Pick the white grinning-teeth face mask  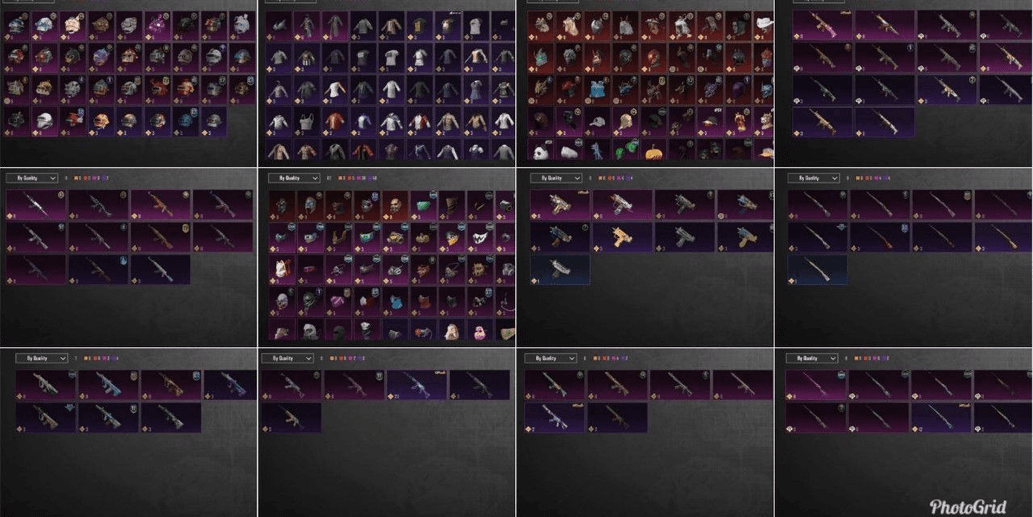click(x=480, y=237)
